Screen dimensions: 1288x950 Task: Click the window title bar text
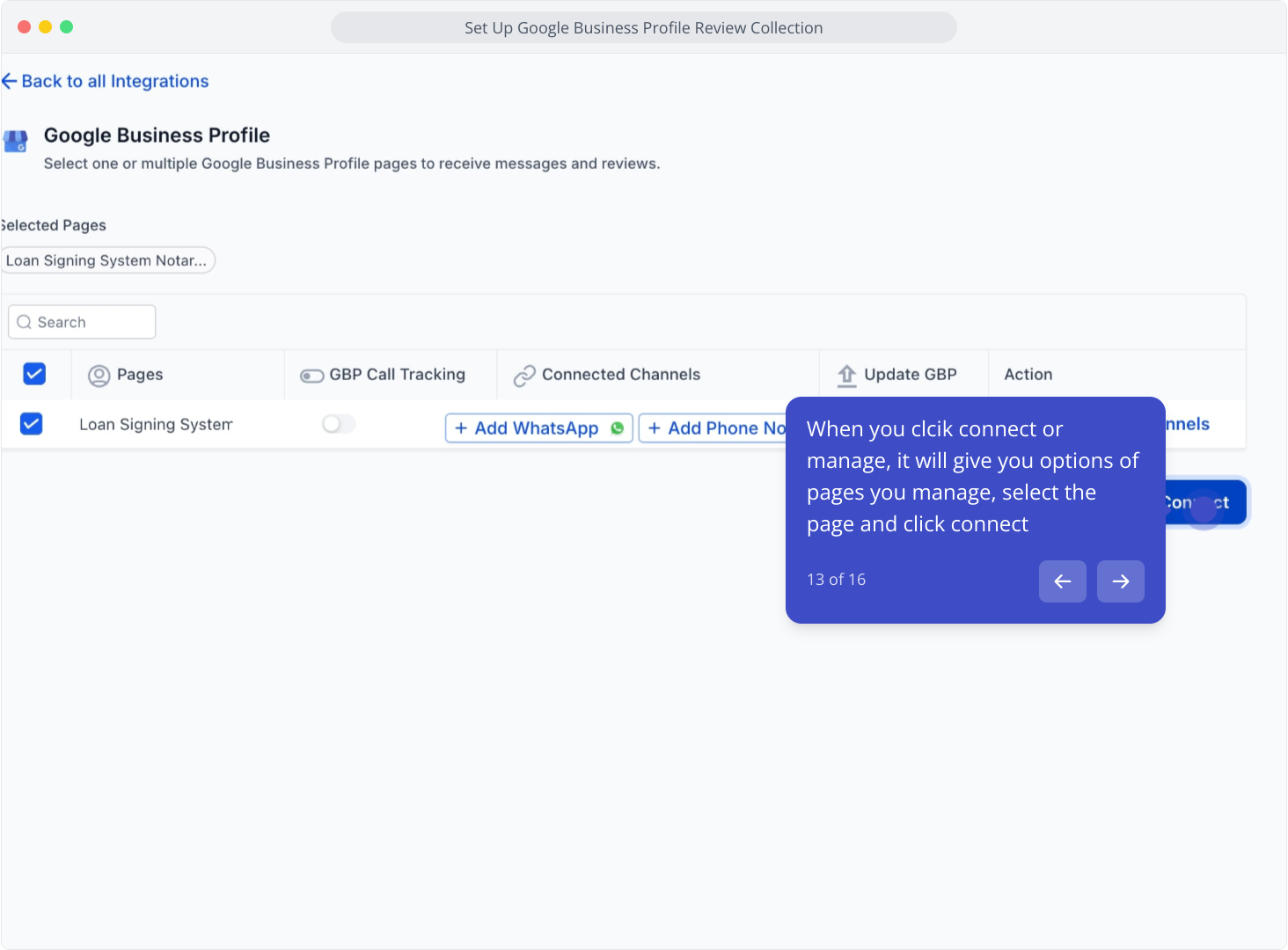coord(644,27)
